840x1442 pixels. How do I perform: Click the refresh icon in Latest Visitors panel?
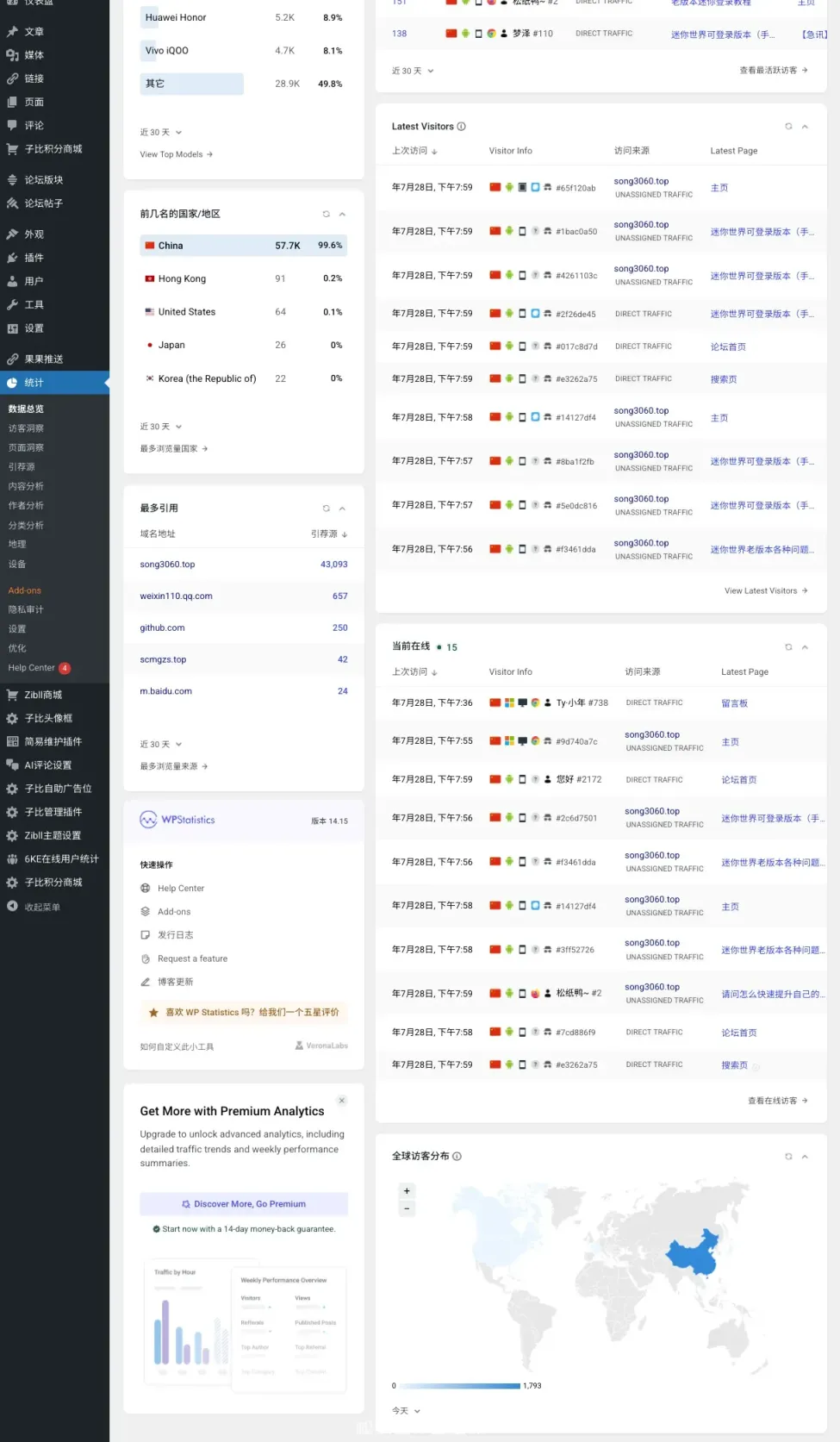787,127
